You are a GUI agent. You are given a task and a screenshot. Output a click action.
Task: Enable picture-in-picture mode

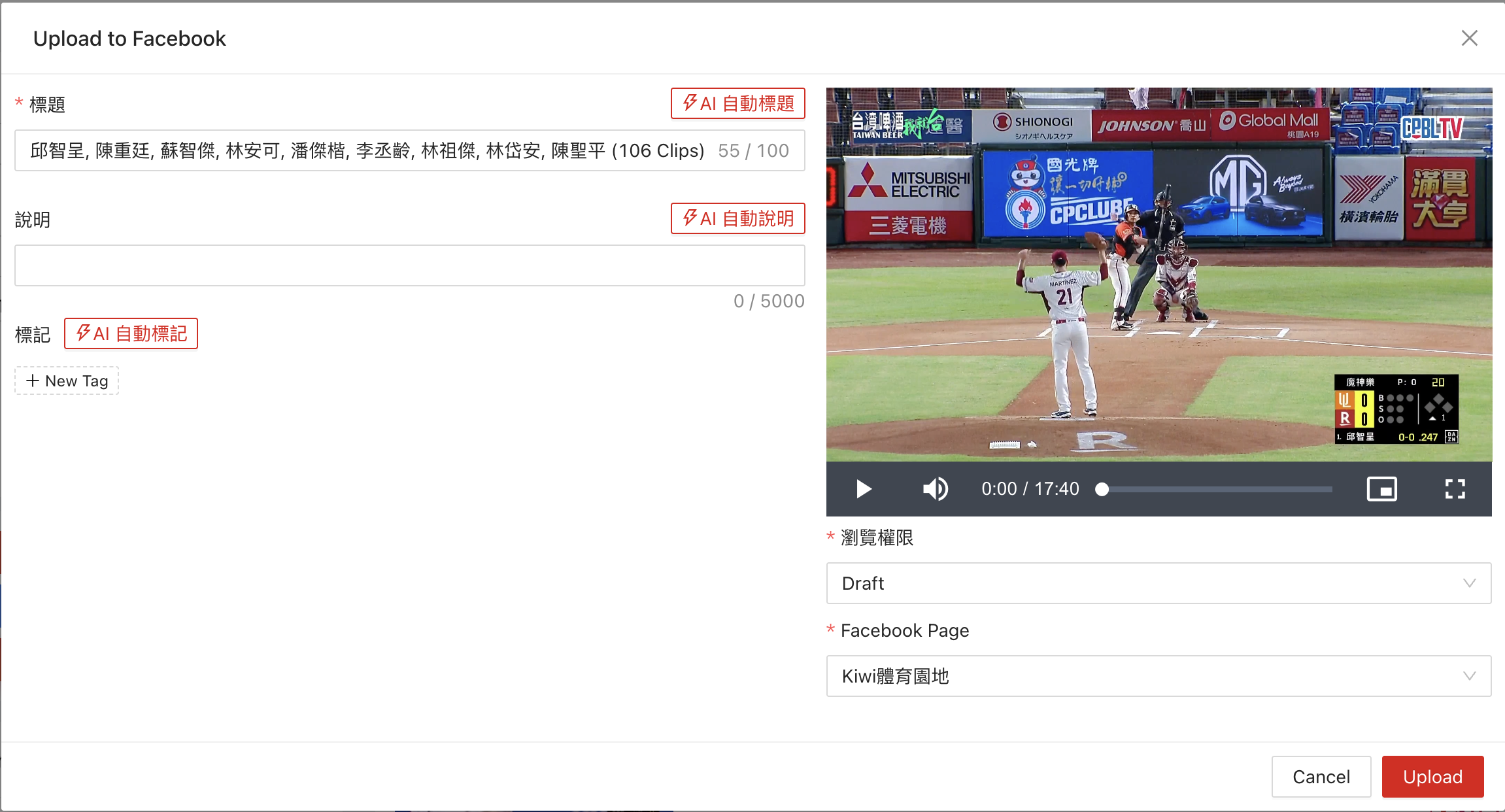[x=1382, y=489]
